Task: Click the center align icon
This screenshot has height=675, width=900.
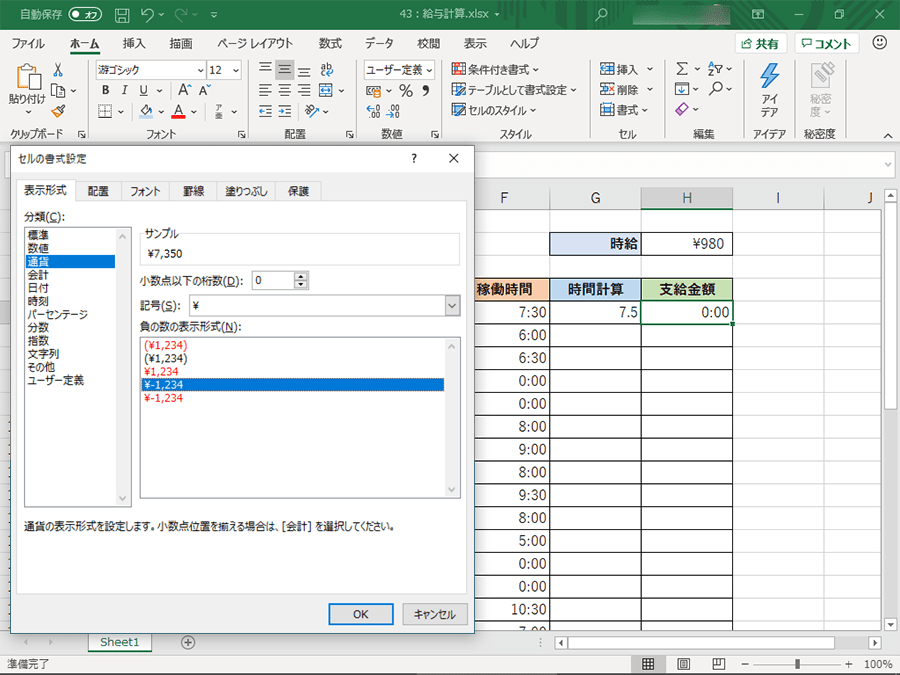Action: [284, 90]
